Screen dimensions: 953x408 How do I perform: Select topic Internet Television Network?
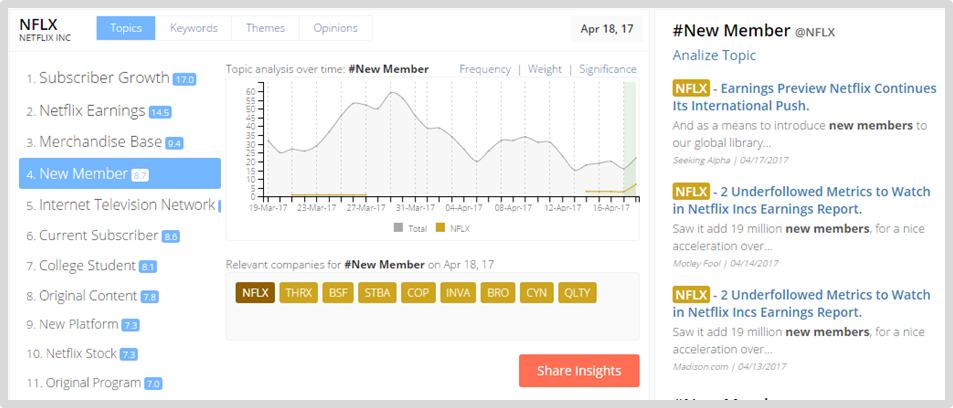(x=127, y=205)
